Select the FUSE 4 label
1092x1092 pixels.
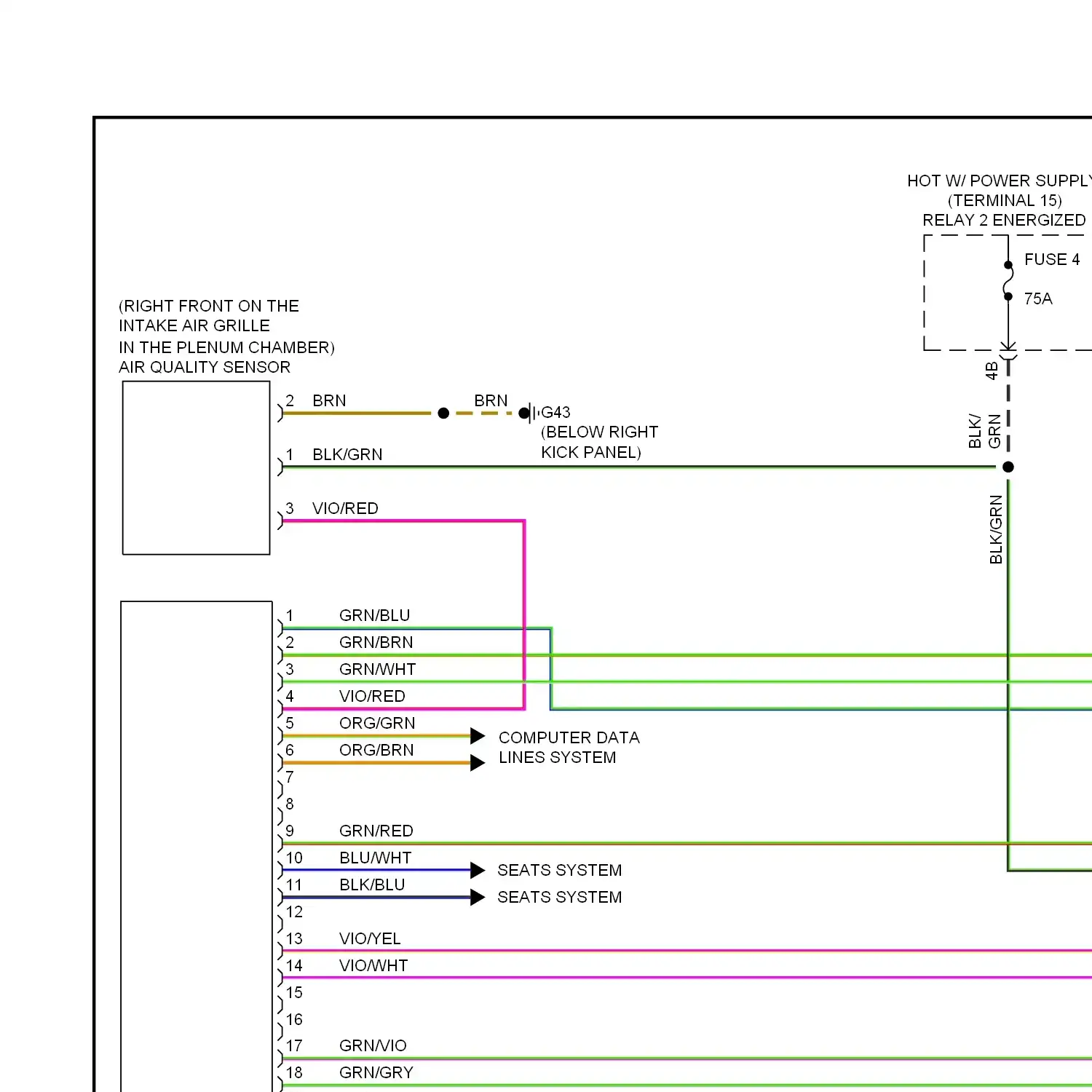1052,259
